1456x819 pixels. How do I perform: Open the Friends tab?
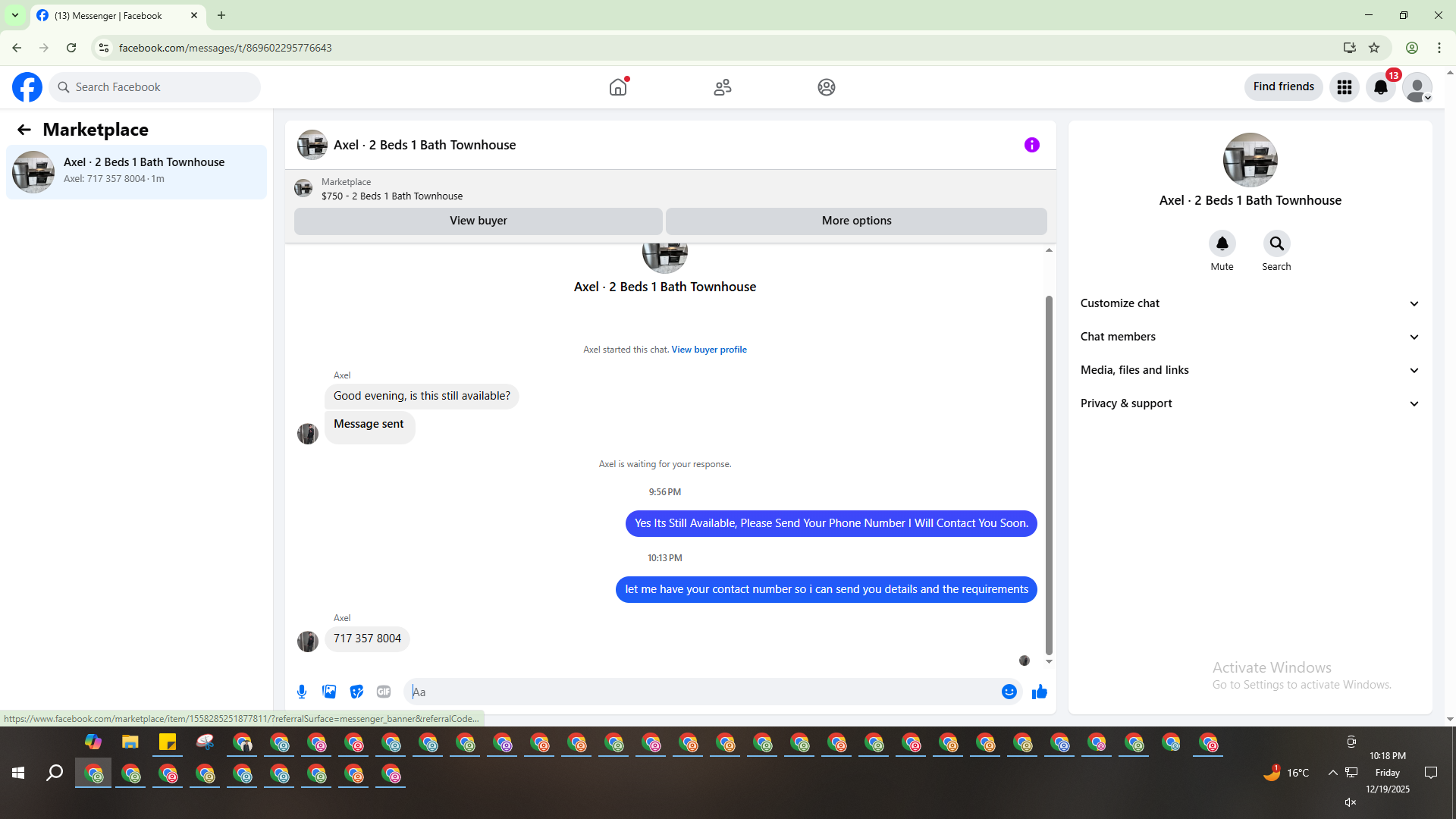click(722, 87)
